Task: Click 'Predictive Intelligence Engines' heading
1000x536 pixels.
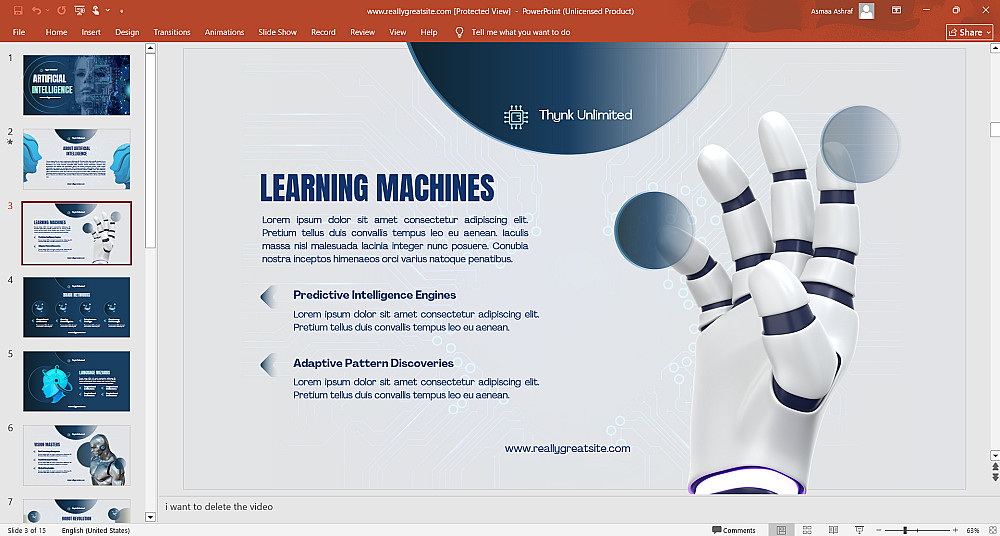Action: (x=374, y=295)
